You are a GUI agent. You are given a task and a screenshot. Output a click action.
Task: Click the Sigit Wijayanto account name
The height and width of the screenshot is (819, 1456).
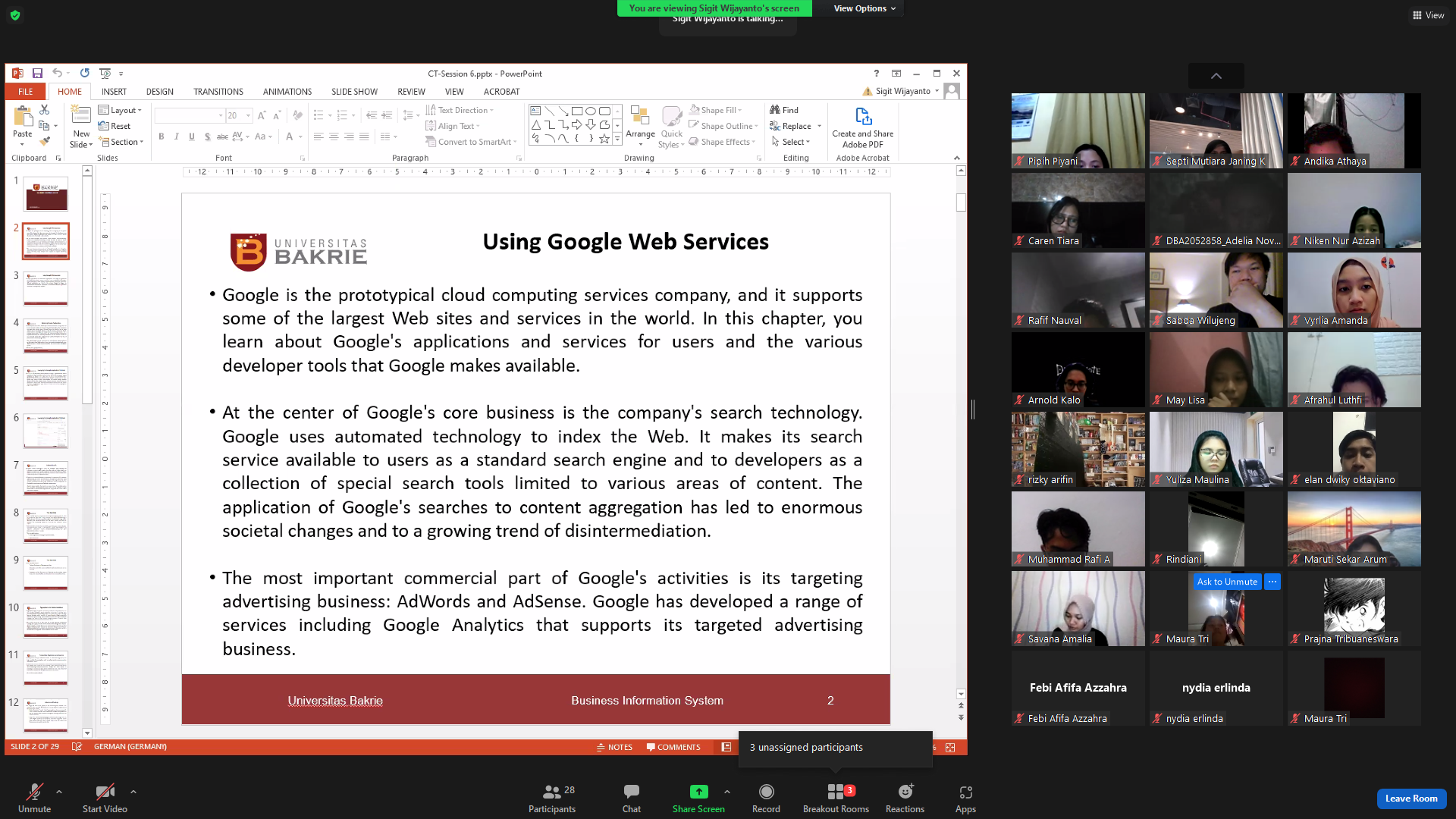pos(903,91)
